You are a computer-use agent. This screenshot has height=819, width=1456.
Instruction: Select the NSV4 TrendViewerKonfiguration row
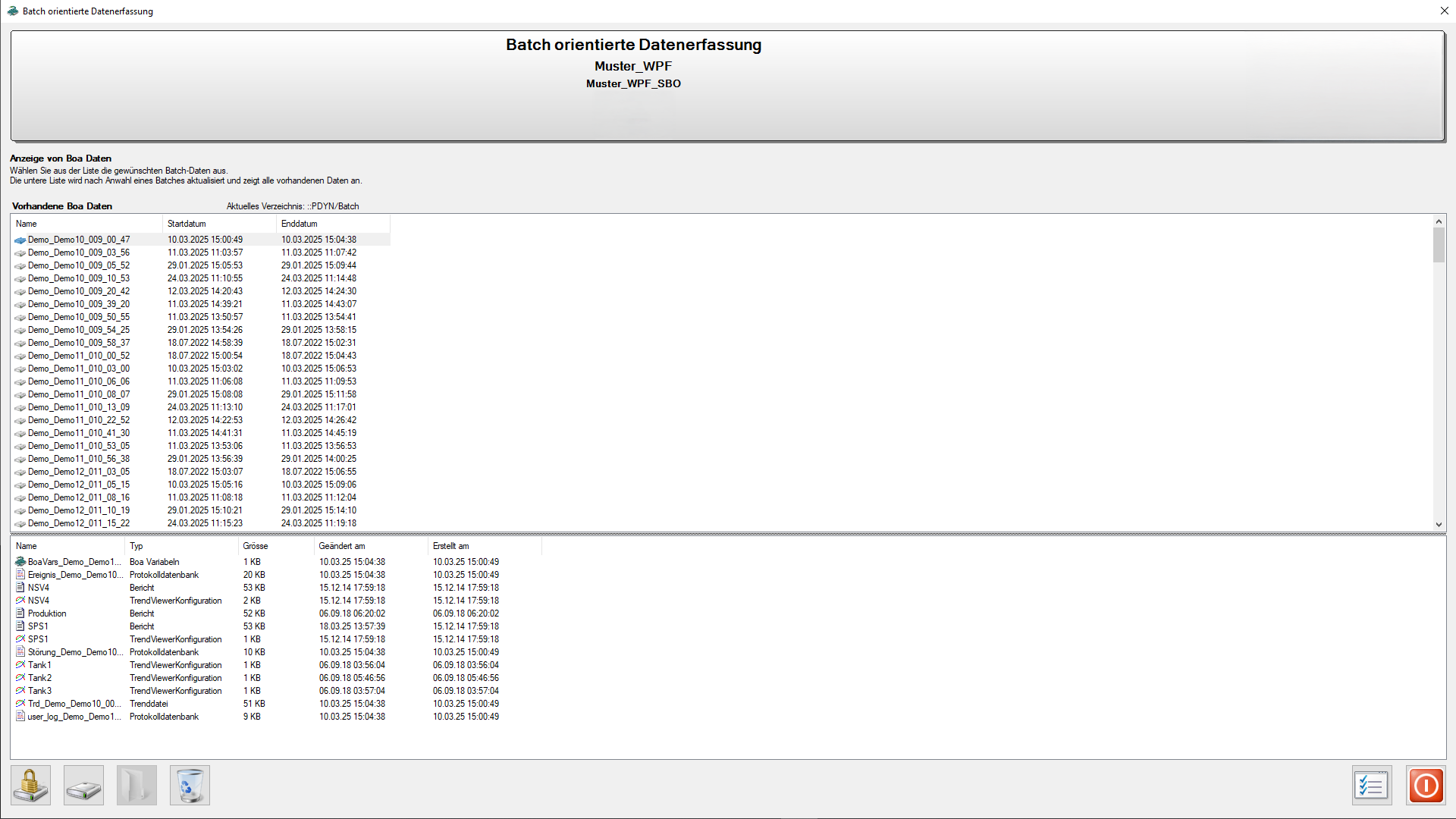277,601
